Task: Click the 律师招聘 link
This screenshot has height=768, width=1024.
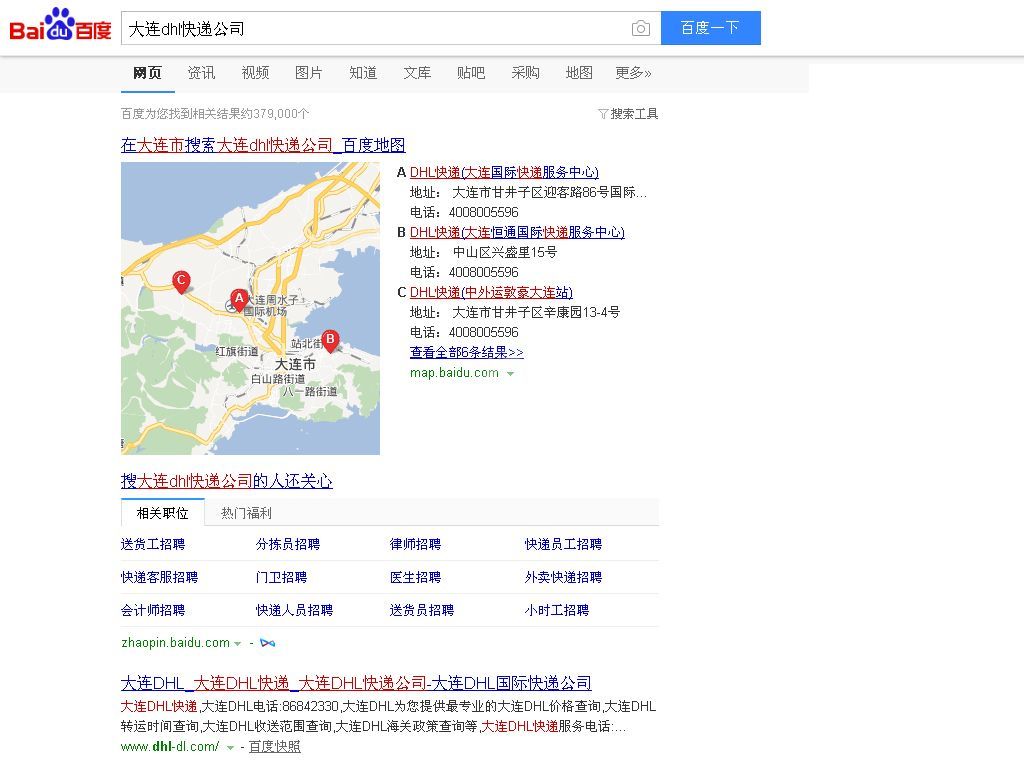Action: pos(415,544)
